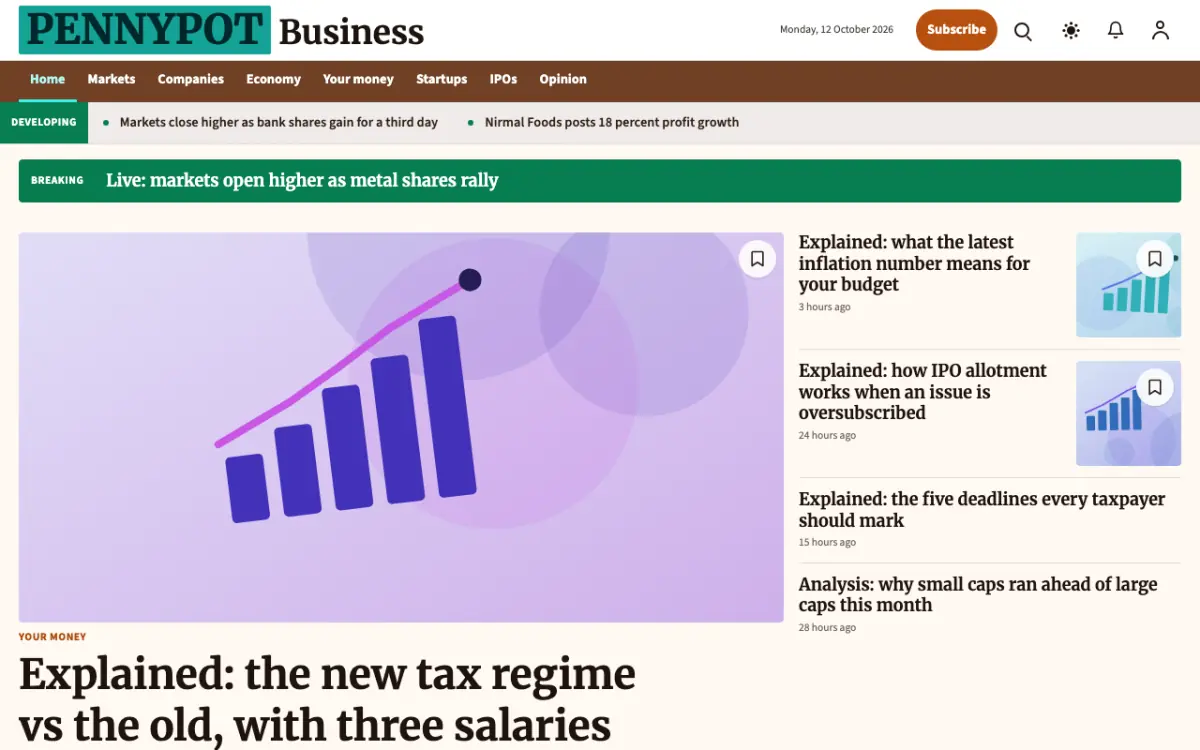Click the large purple bar chart image
This screenshot has width=1200, height=750.
(x=401, y=428)
